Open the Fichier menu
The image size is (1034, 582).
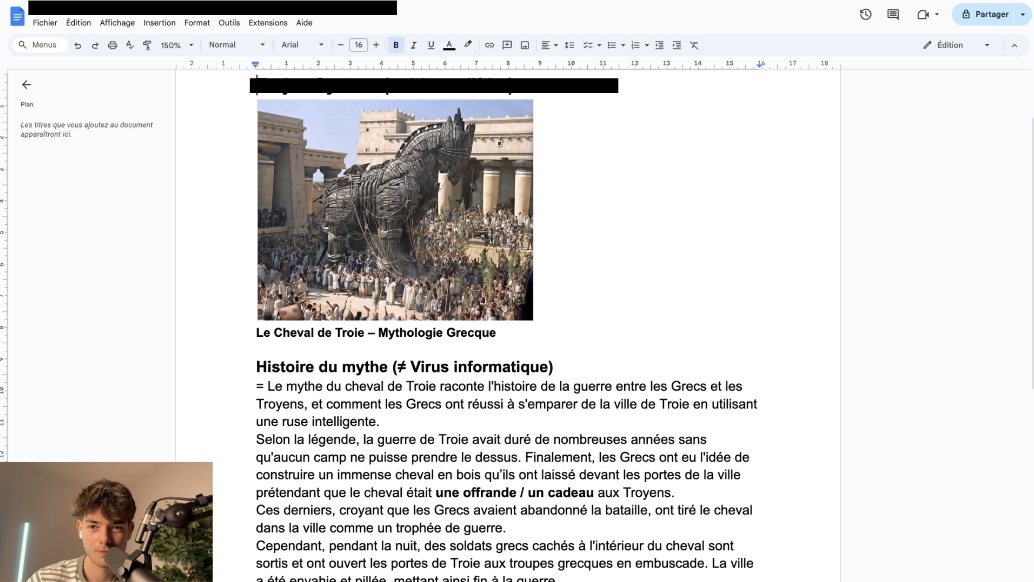(45, 22)
